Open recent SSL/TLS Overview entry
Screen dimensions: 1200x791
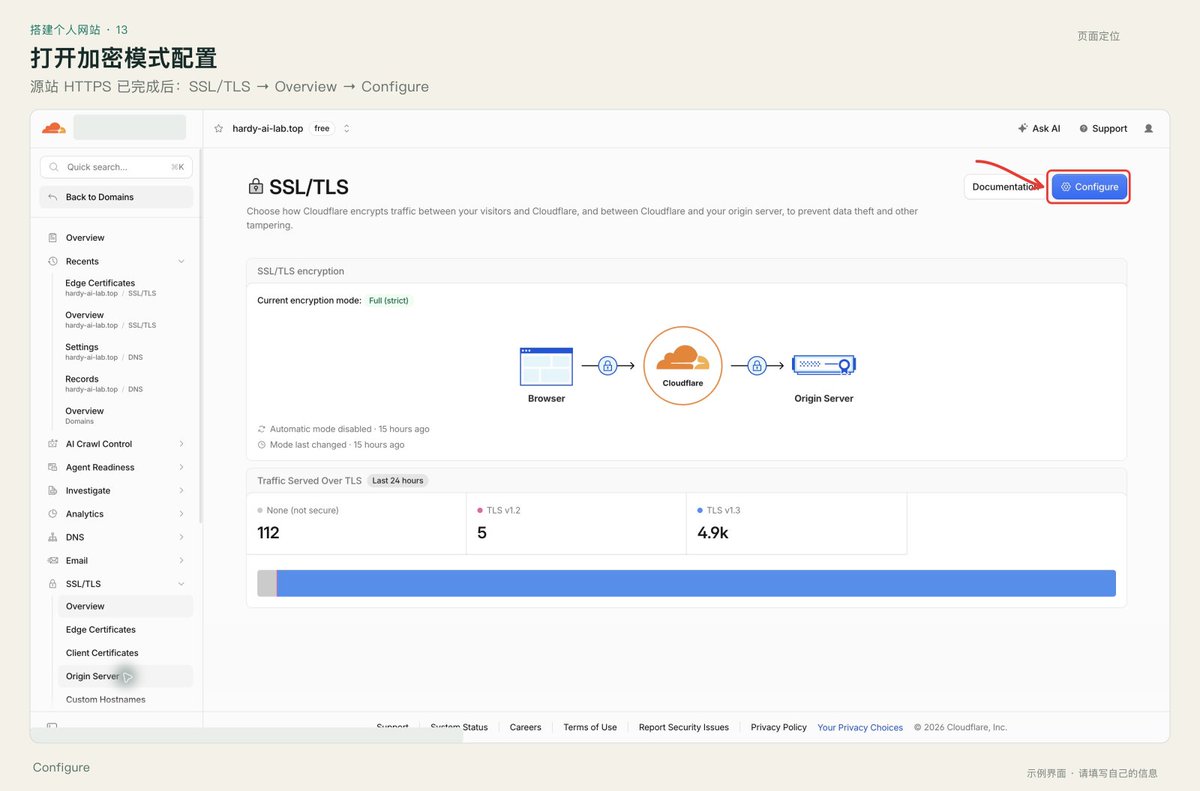click(x=111, y=320)
